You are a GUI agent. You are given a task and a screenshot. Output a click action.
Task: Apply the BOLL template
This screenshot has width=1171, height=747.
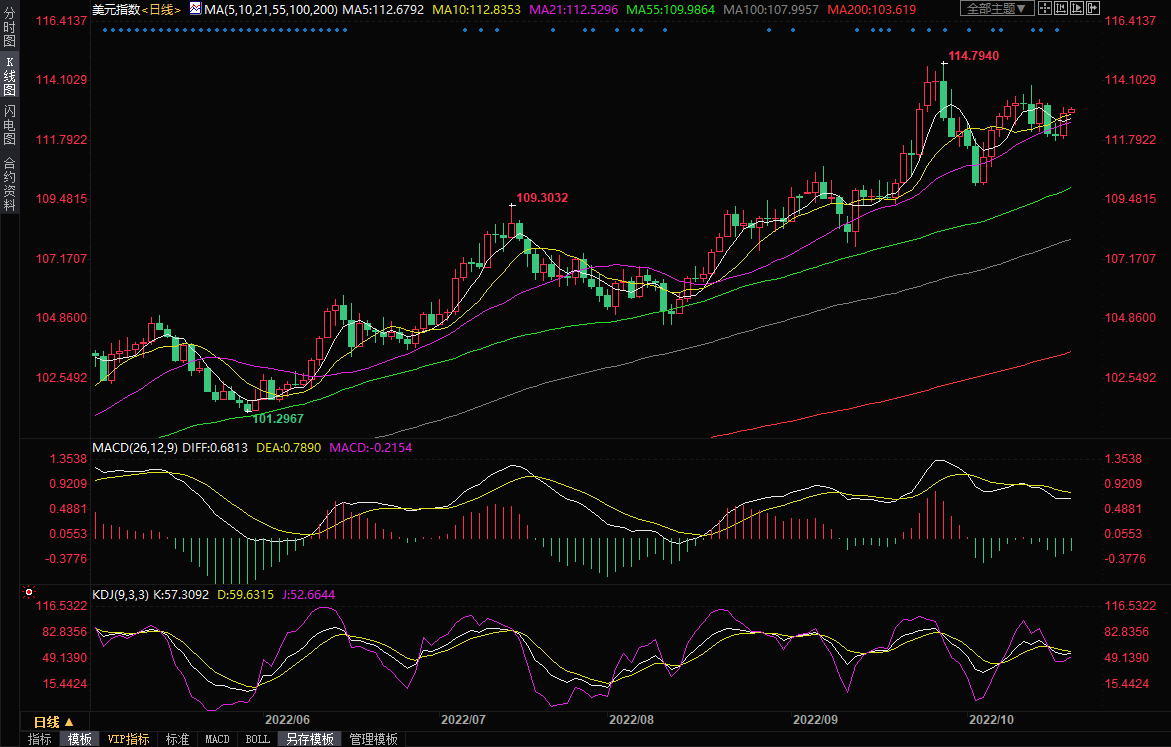pyautogui.click(x=257, y=739)
